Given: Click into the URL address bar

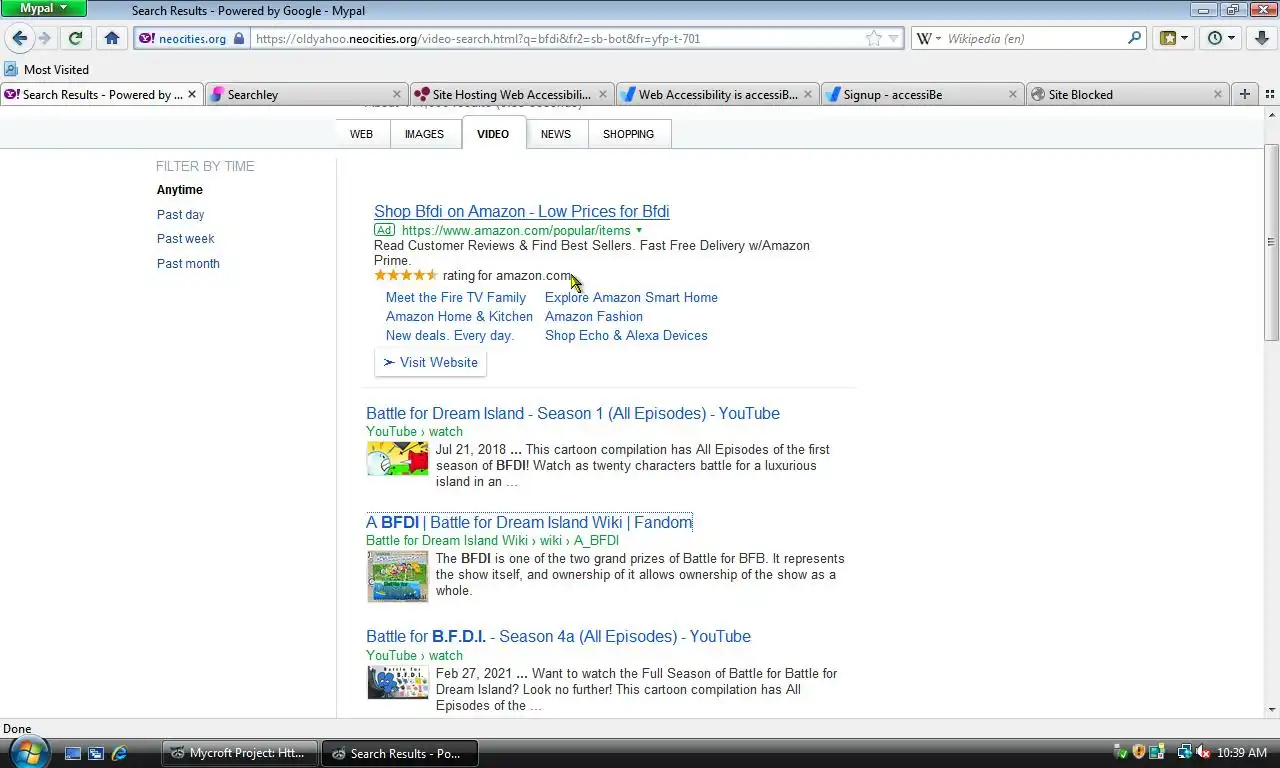Looking at the screenshot, I should 555,38.
